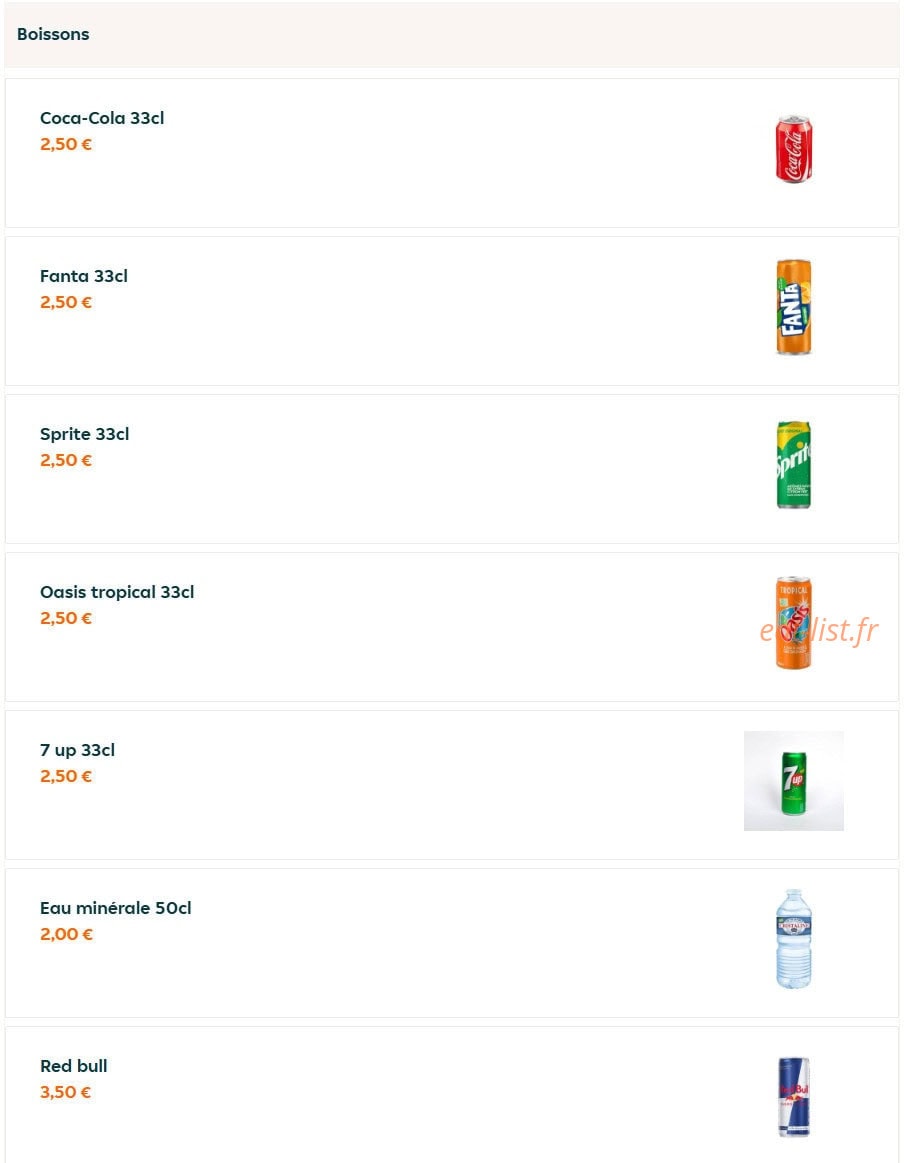Open the Sprite 33cl item name
This screenshot has width=904, height=1163.
click(x=85, y=434)
